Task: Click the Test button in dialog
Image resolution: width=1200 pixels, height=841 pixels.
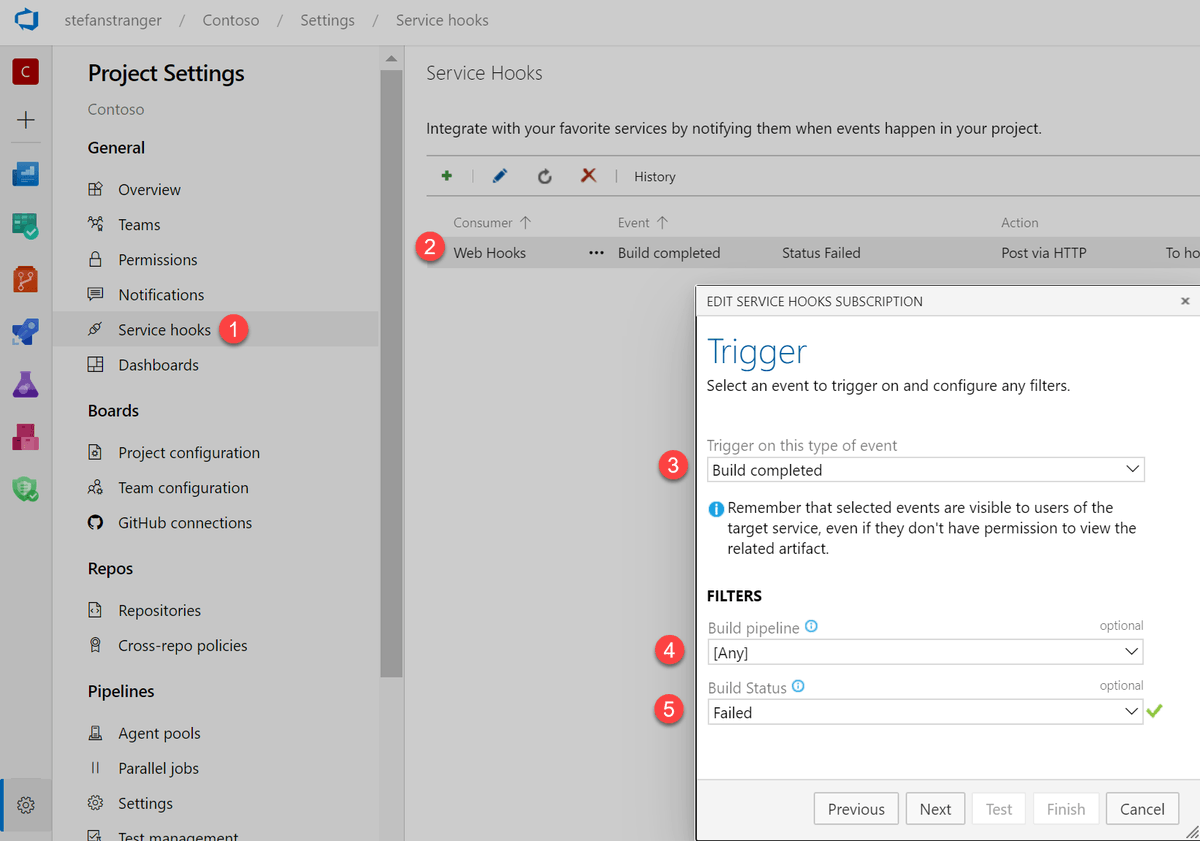Action: [x=999, y=809]
